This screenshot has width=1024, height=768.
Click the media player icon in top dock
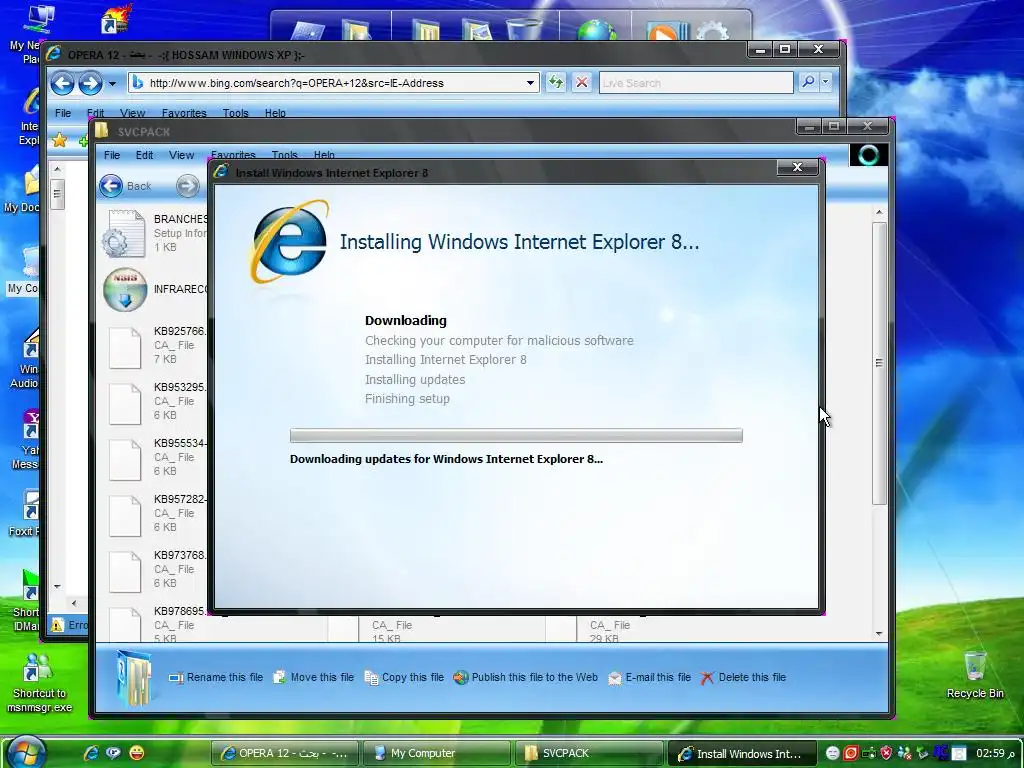point(665,30)
